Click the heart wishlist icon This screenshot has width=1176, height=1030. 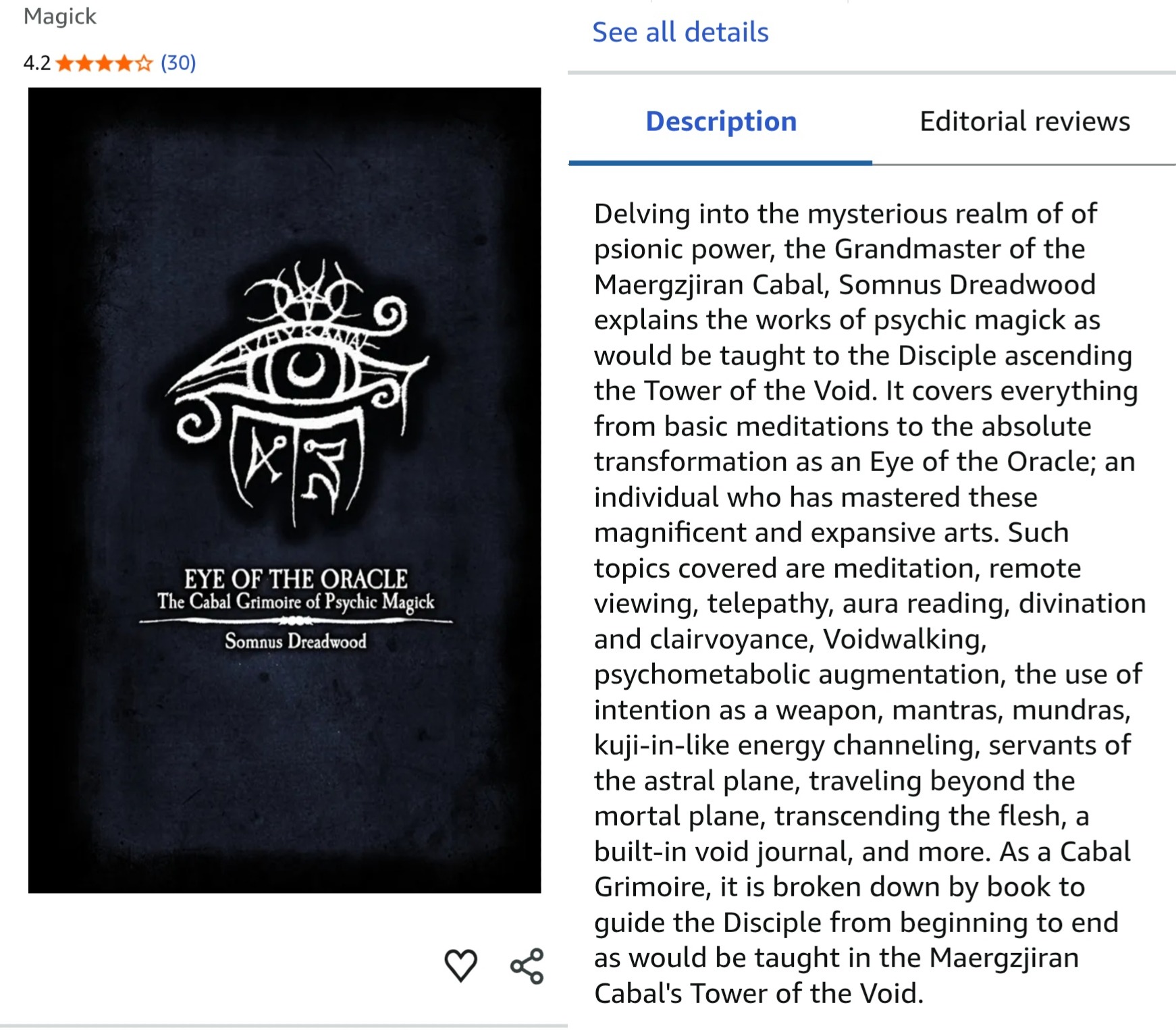[x=460, y=965]
